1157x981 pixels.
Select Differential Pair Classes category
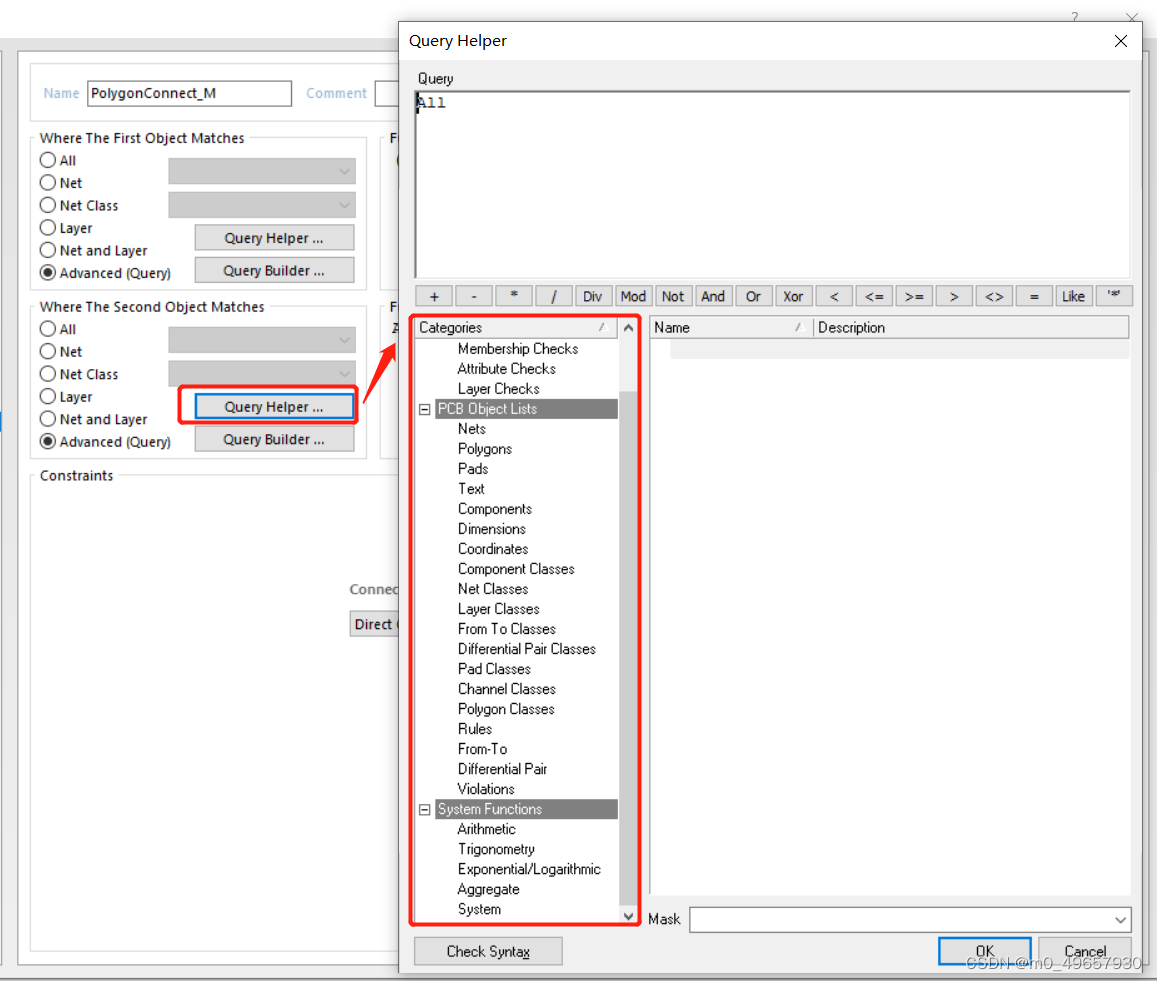point(526,649)
